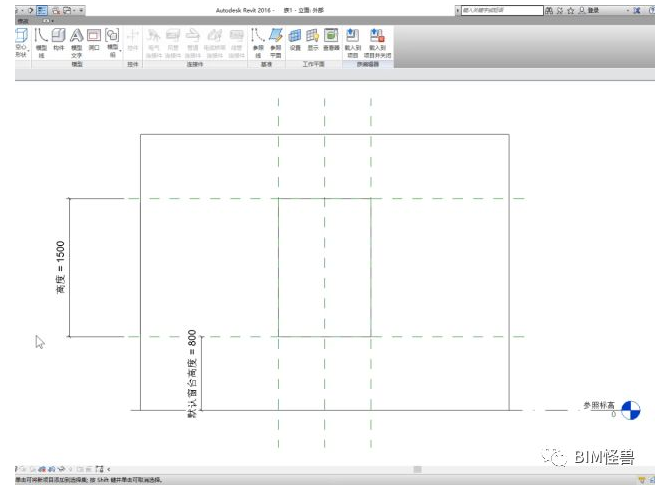
Task: Select the Model Line tool
Action: [40, 40]
